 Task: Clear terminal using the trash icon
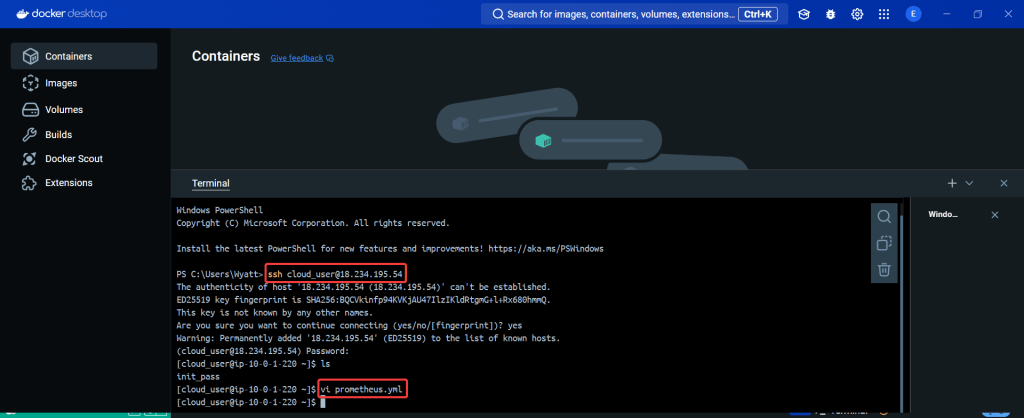[884, 269]
